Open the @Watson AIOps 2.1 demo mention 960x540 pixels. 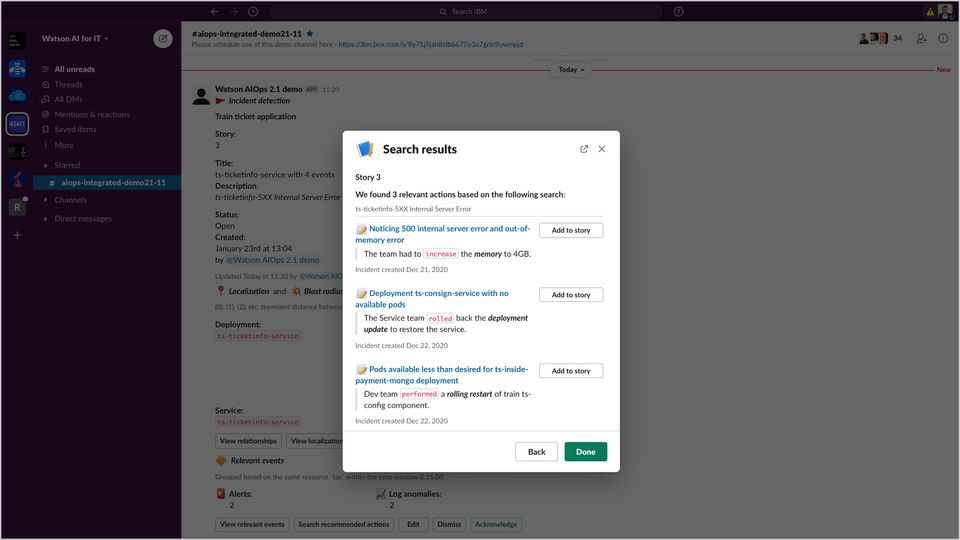tap(272, 260)
